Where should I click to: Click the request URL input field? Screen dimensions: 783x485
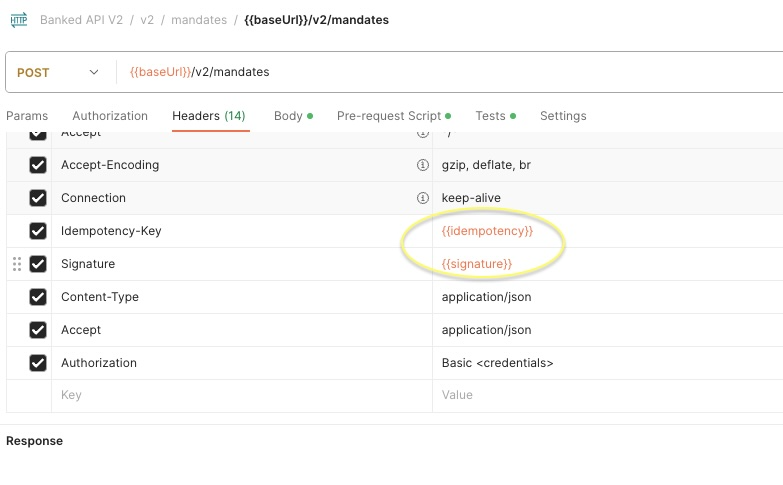450,72
